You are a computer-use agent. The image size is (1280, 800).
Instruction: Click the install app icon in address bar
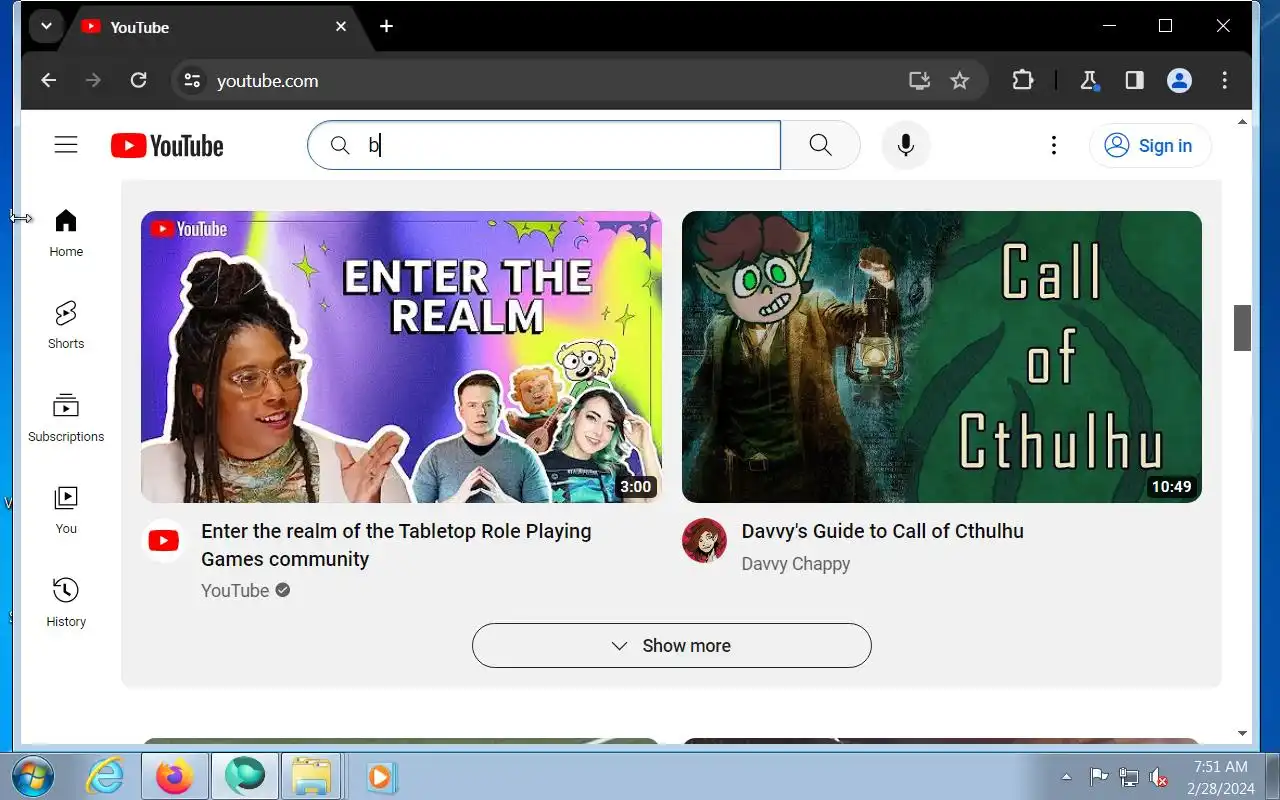(x=919, y=81)
